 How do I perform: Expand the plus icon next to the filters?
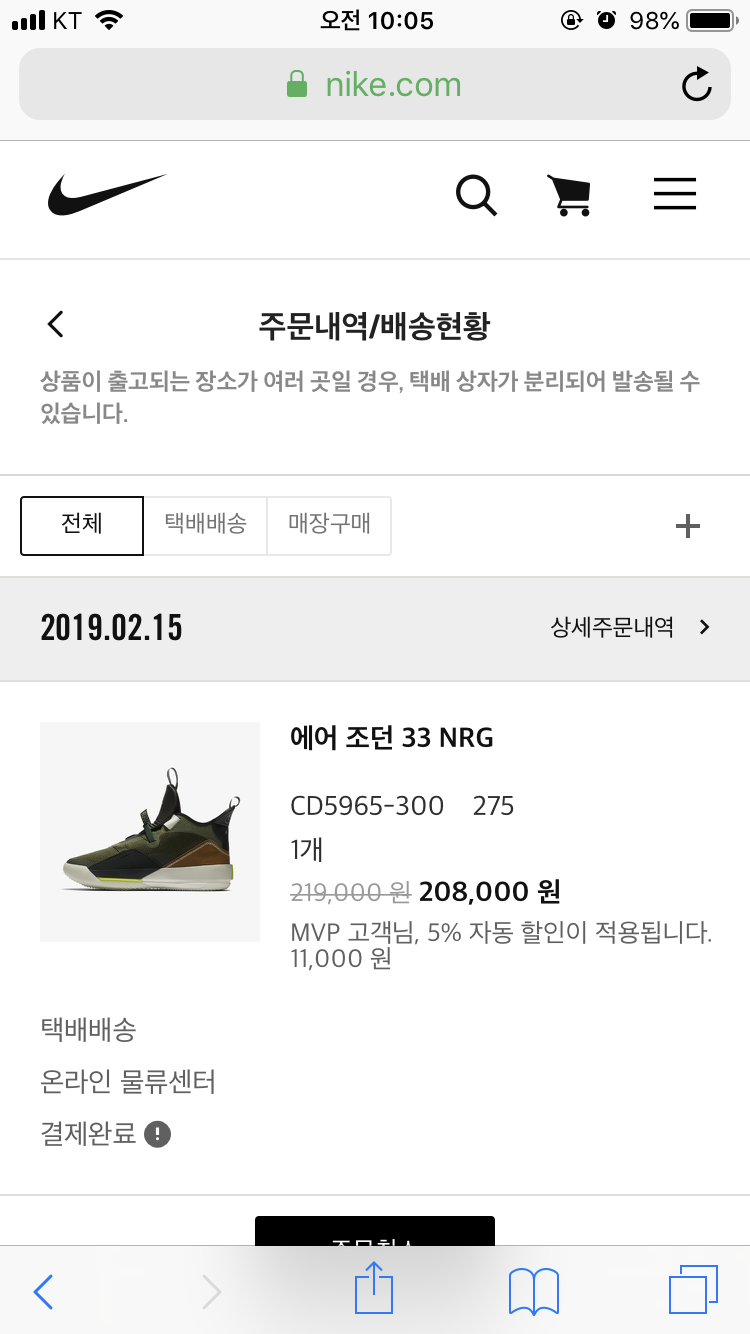pos(688,526)
